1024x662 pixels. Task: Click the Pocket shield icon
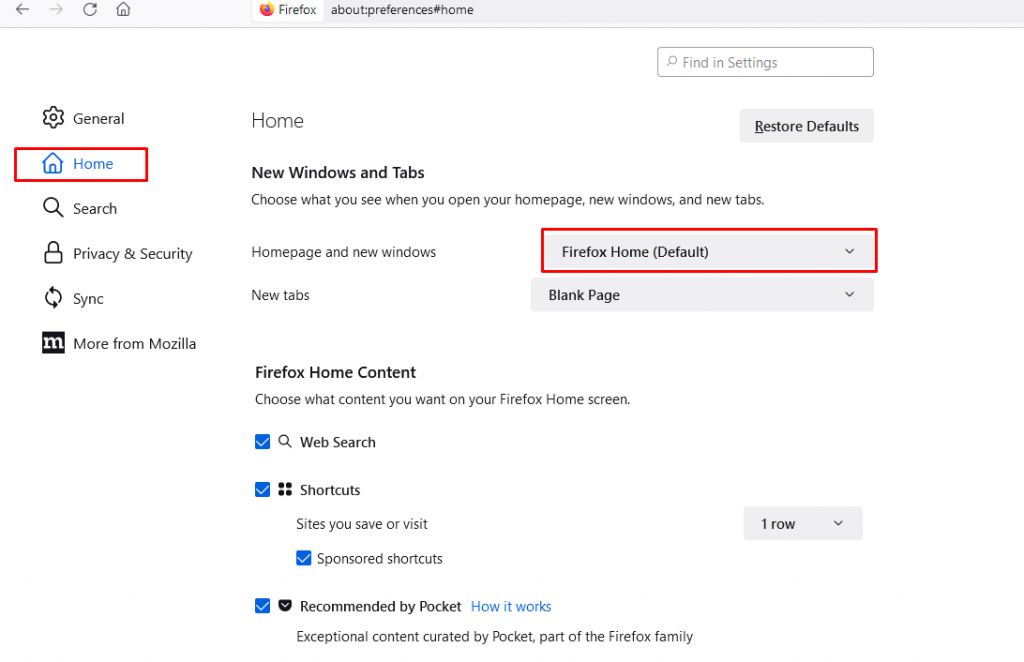pyautogui.click(x=285, y=605)
